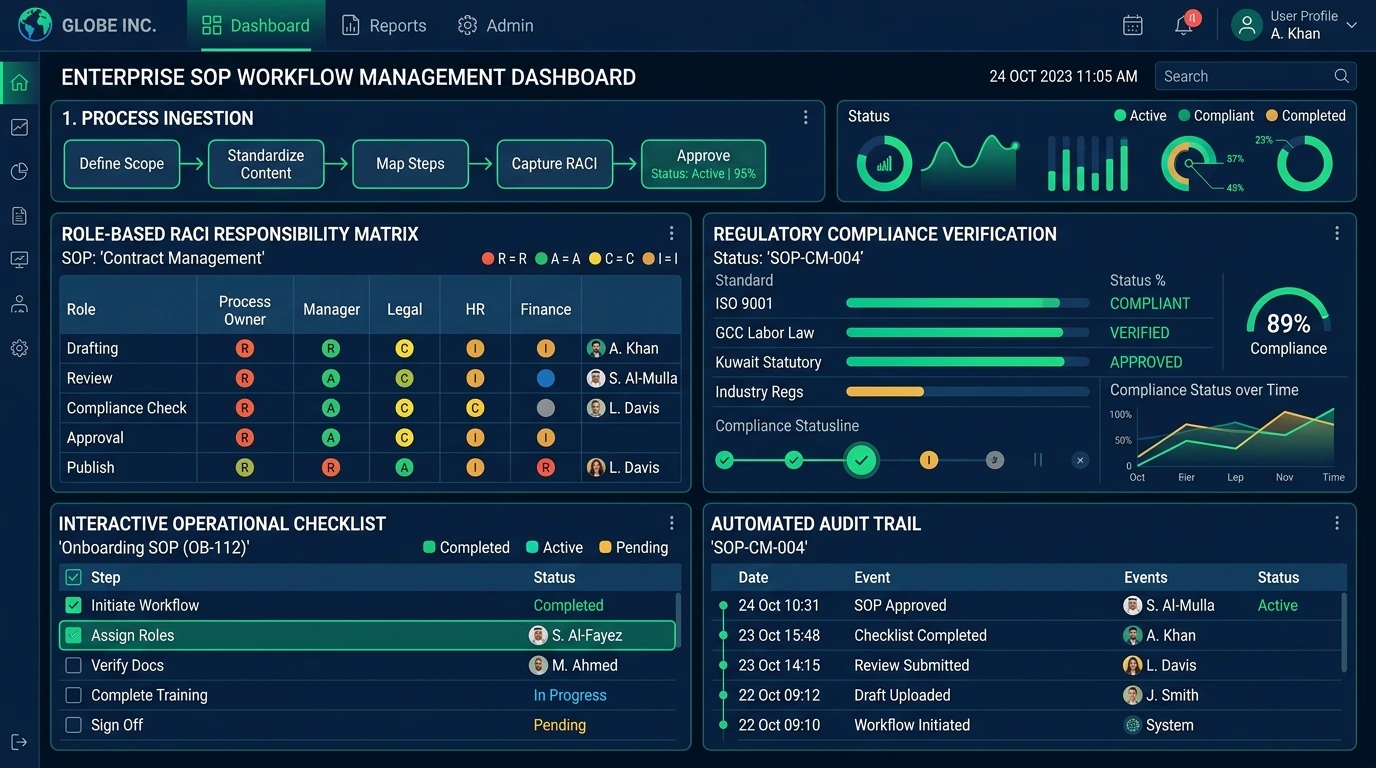Open the pie chart sidebar icon
The width and height of the screenshot is (1376, 768).
pos(19,171)
